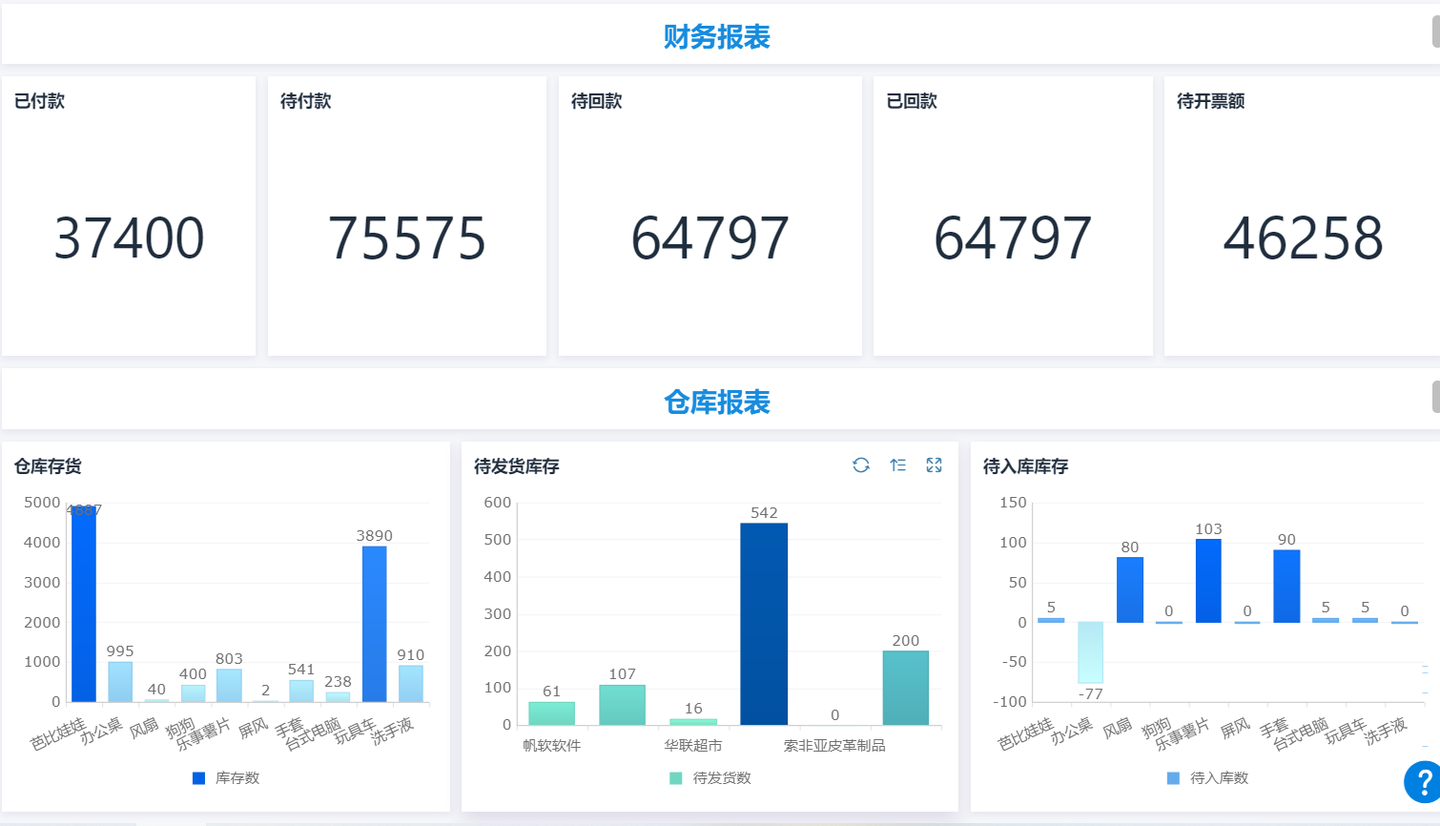Click the 华联超市 axis label
This screenshot has height=826, width=1440.
pos(693,745)
